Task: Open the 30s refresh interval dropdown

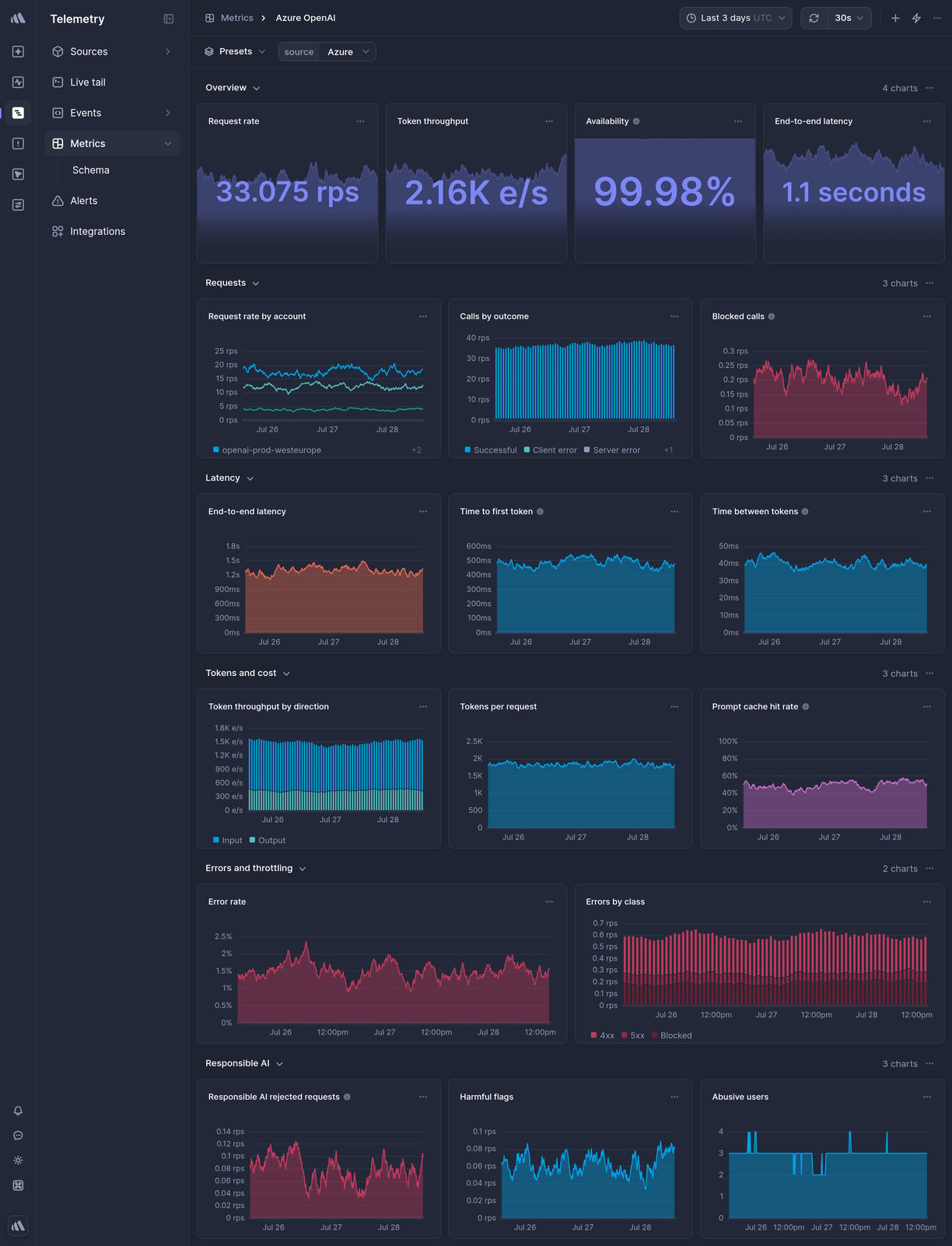Action: 849,18
